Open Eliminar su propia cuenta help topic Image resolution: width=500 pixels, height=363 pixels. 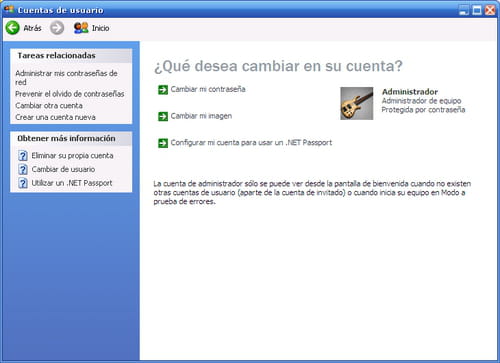(72, 156)
